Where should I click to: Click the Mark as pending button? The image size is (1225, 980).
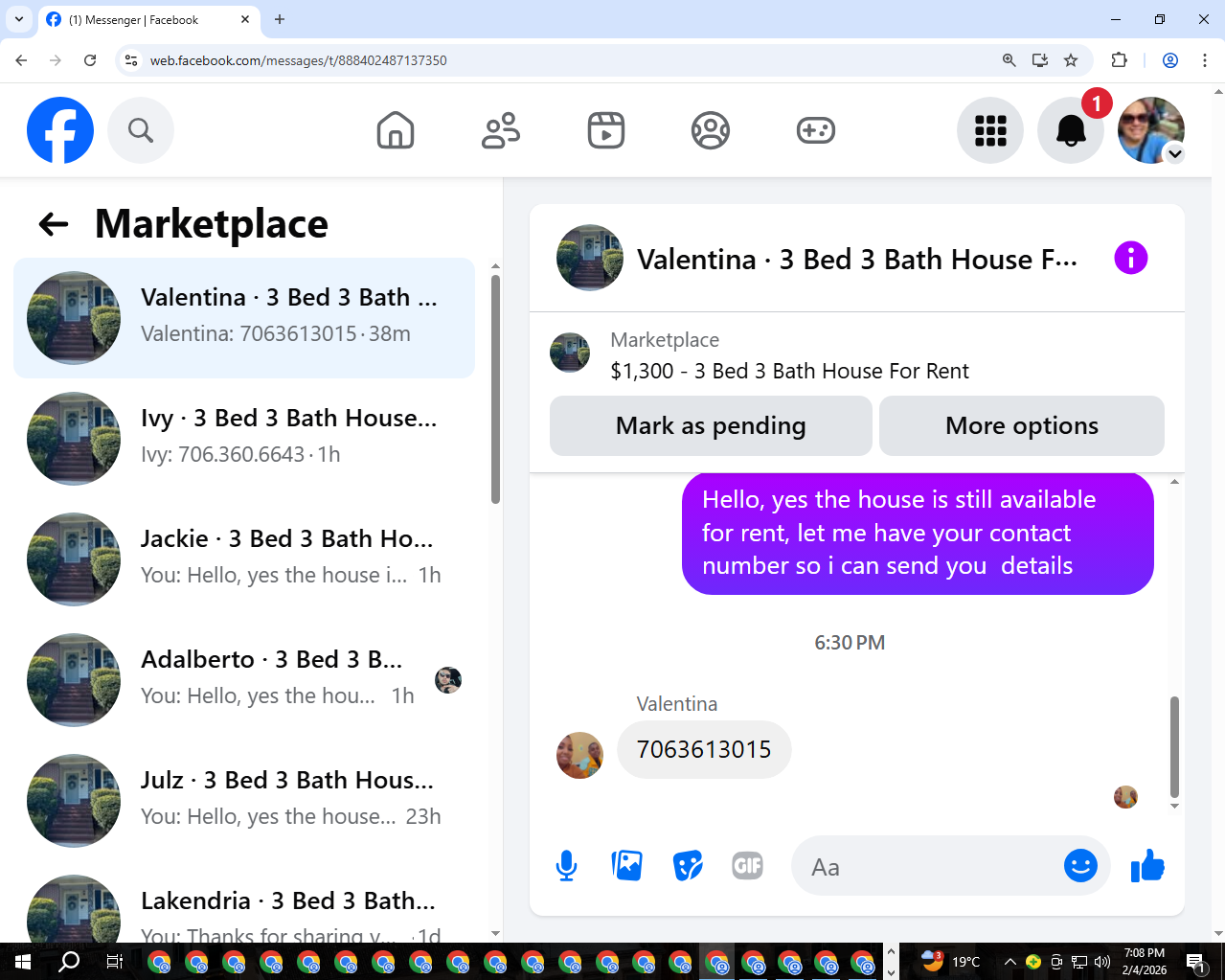point(711,425)
